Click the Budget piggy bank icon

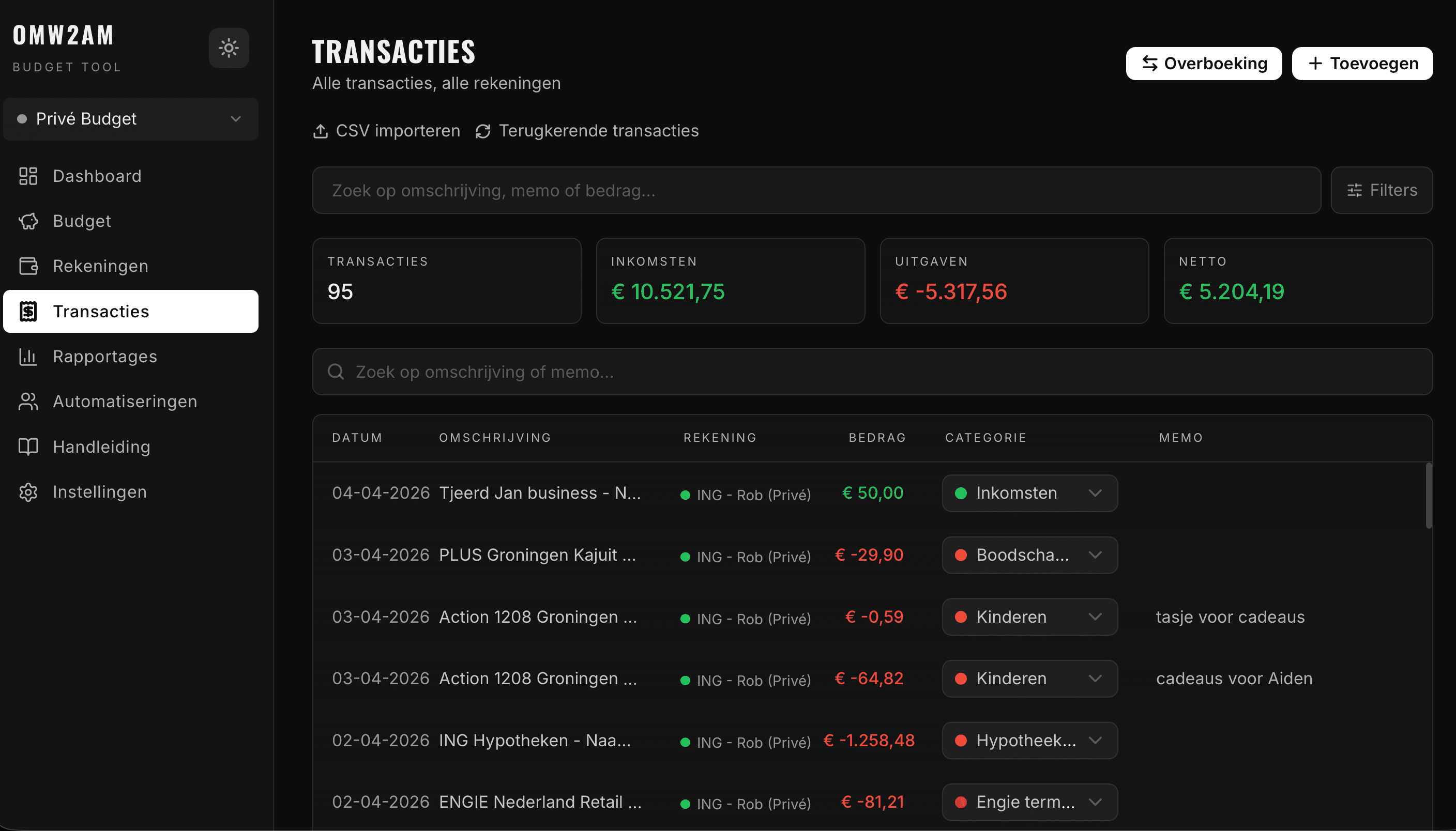(28, 221)
